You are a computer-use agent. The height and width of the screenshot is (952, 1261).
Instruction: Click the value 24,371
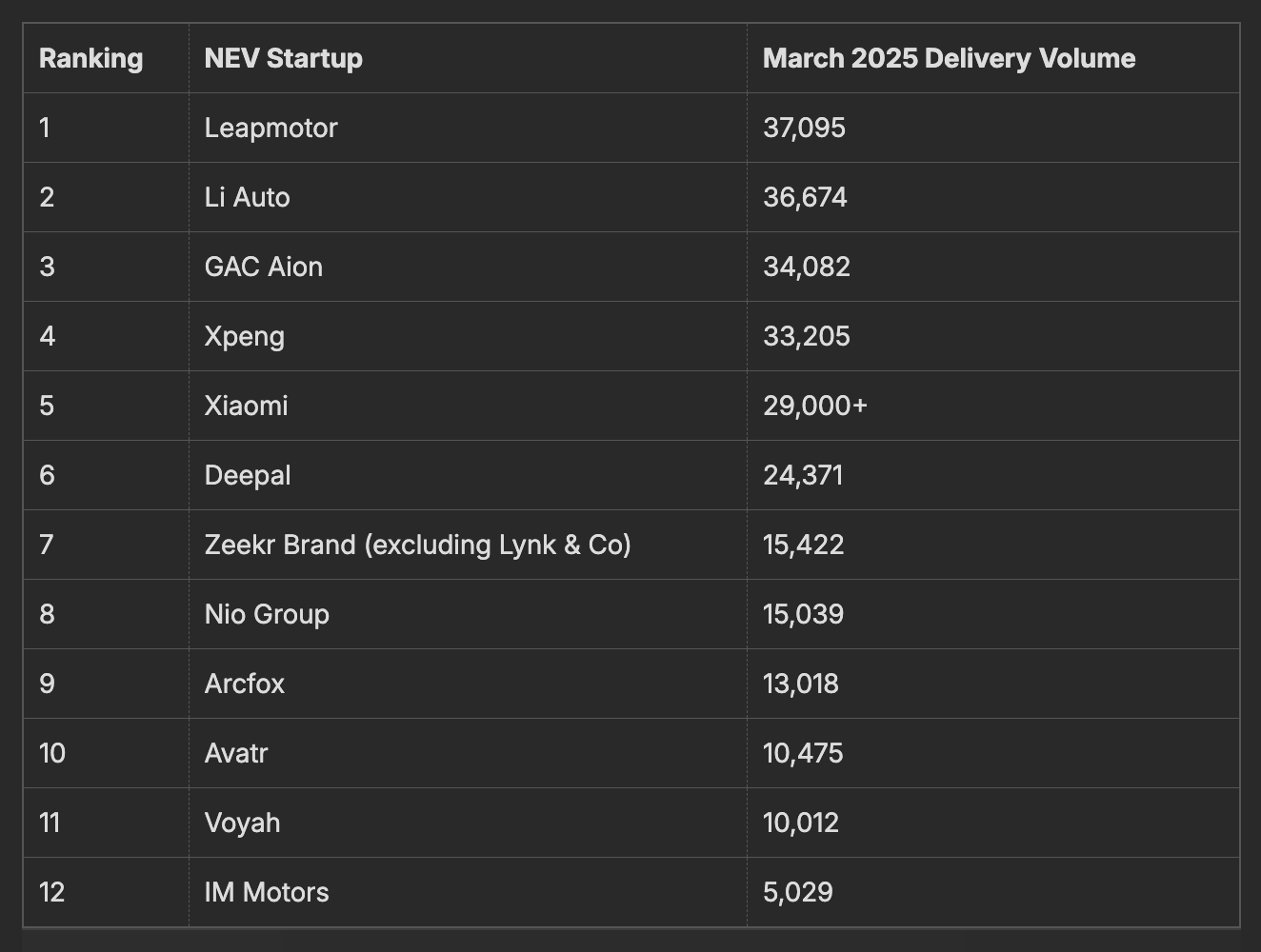(x=804, y=475)
